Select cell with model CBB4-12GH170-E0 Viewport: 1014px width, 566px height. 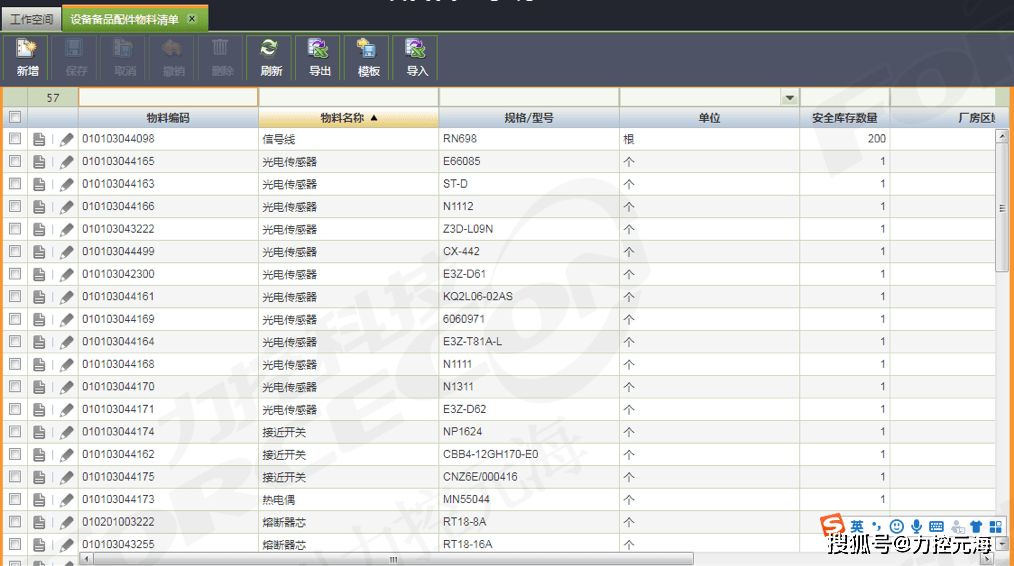529,455
